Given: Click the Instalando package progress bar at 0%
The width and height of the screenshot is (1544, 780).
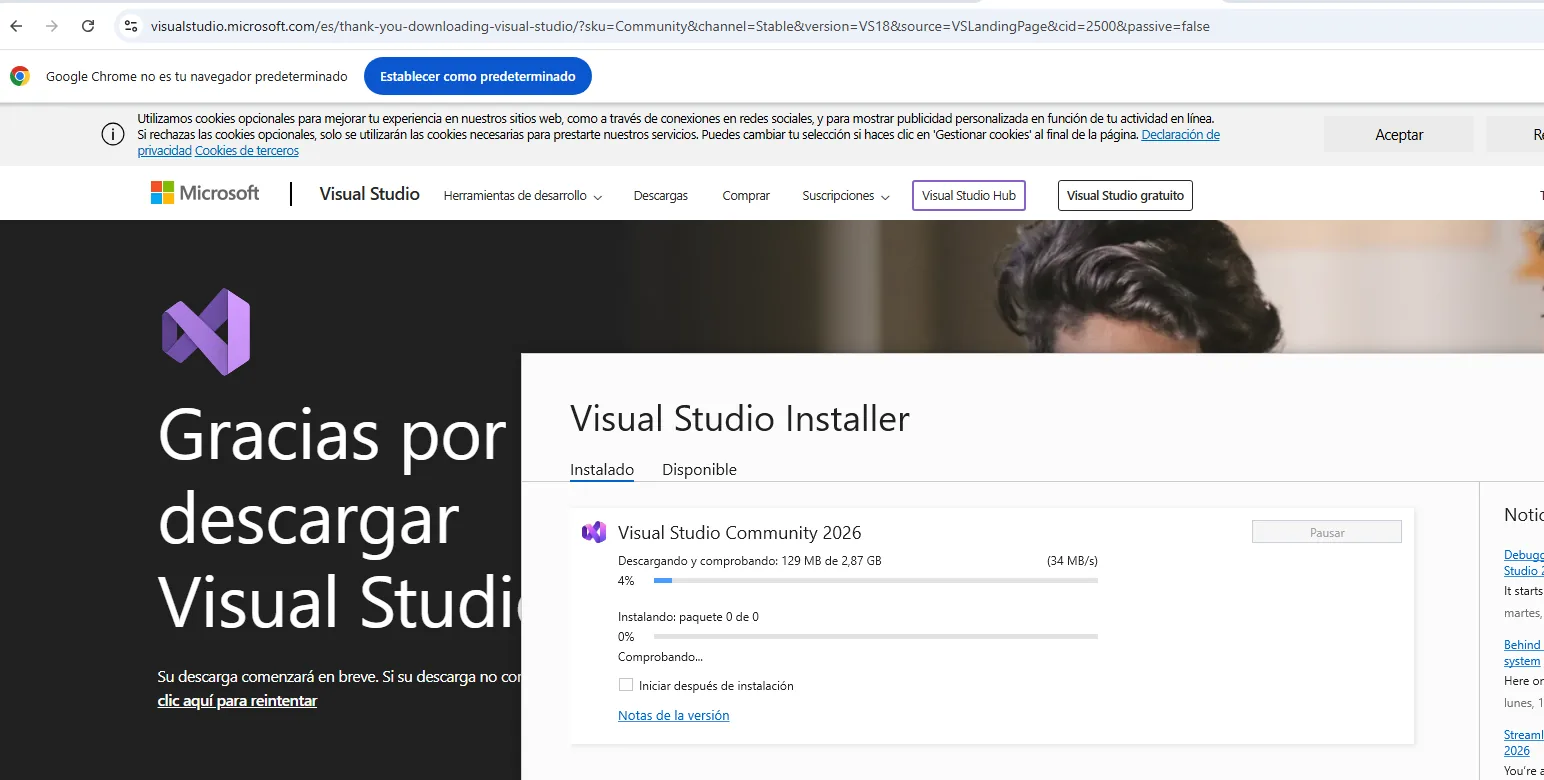Looking at the screenshot, I should [x=876, y=636].
